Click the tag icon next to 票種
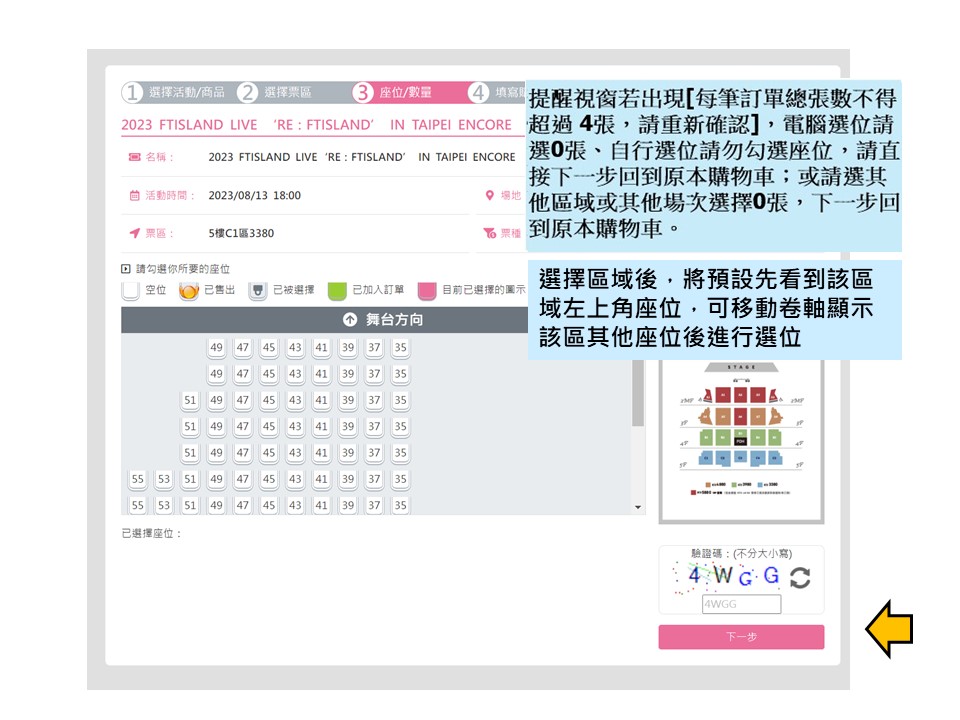Viewport: 960px width, 720px height. coord(489,233)
